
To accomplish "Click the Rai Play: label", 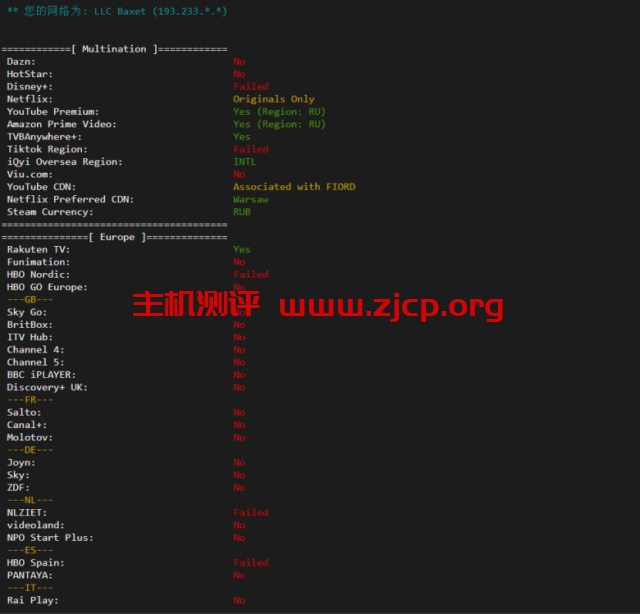I will click(x=33, y=601).
